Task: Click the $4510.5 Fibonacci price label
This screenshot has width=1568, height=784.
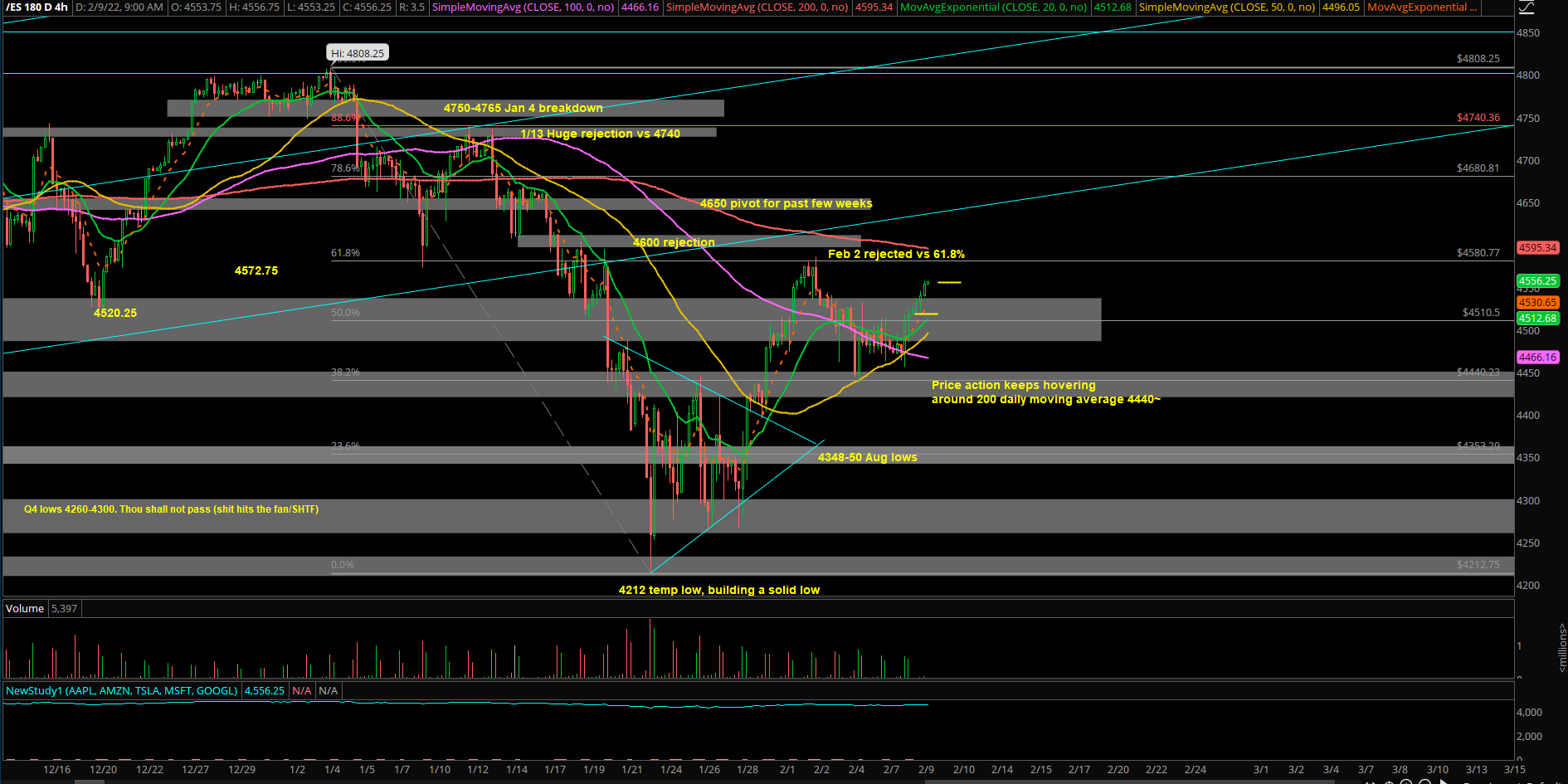Action: (1481, 313)
